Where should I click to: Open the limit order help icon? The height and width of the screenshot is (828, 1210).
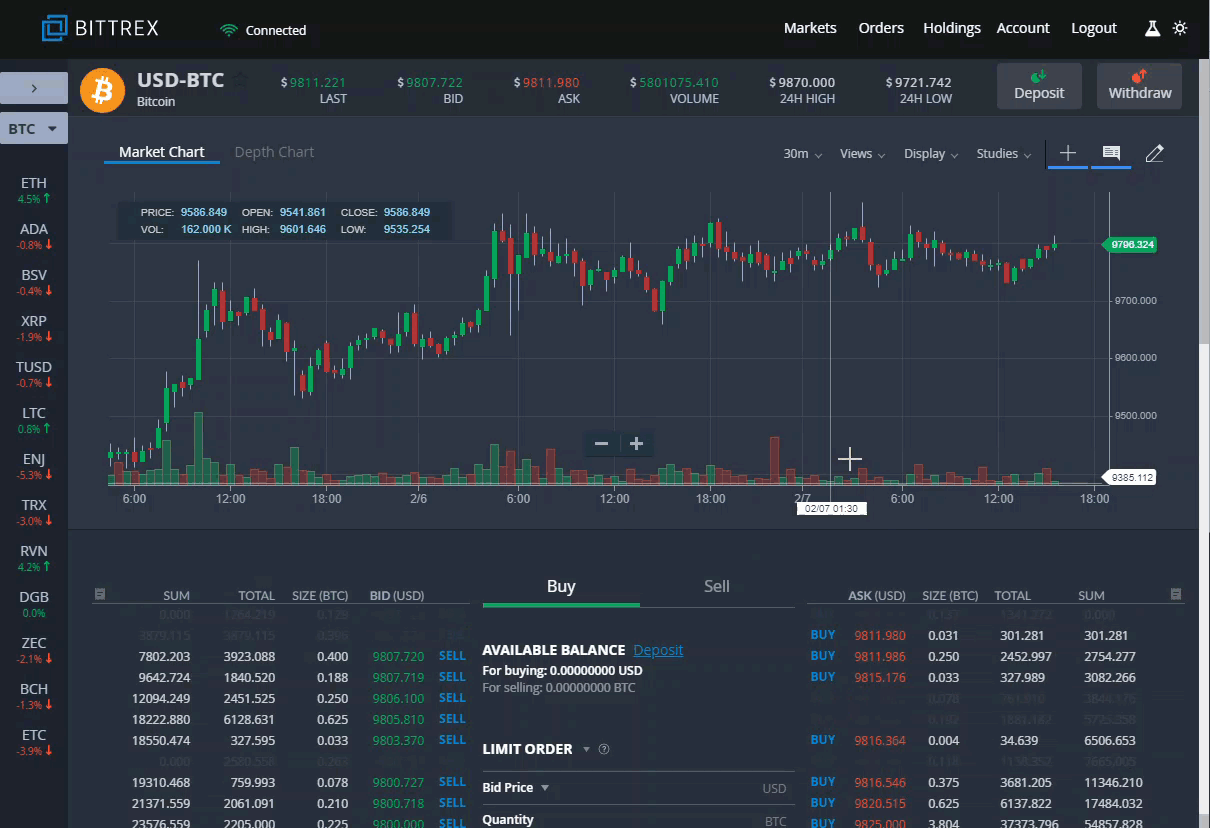(x=604, y=749)
